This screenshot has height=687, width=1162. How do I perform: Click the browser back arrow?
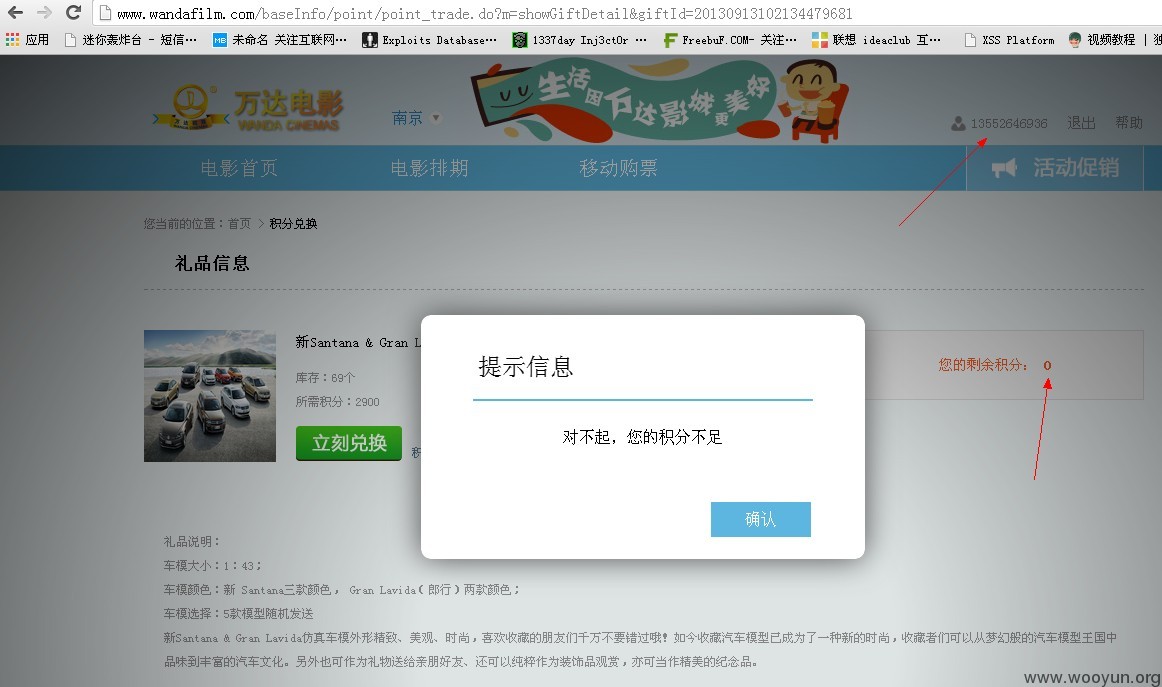(15, 13)
